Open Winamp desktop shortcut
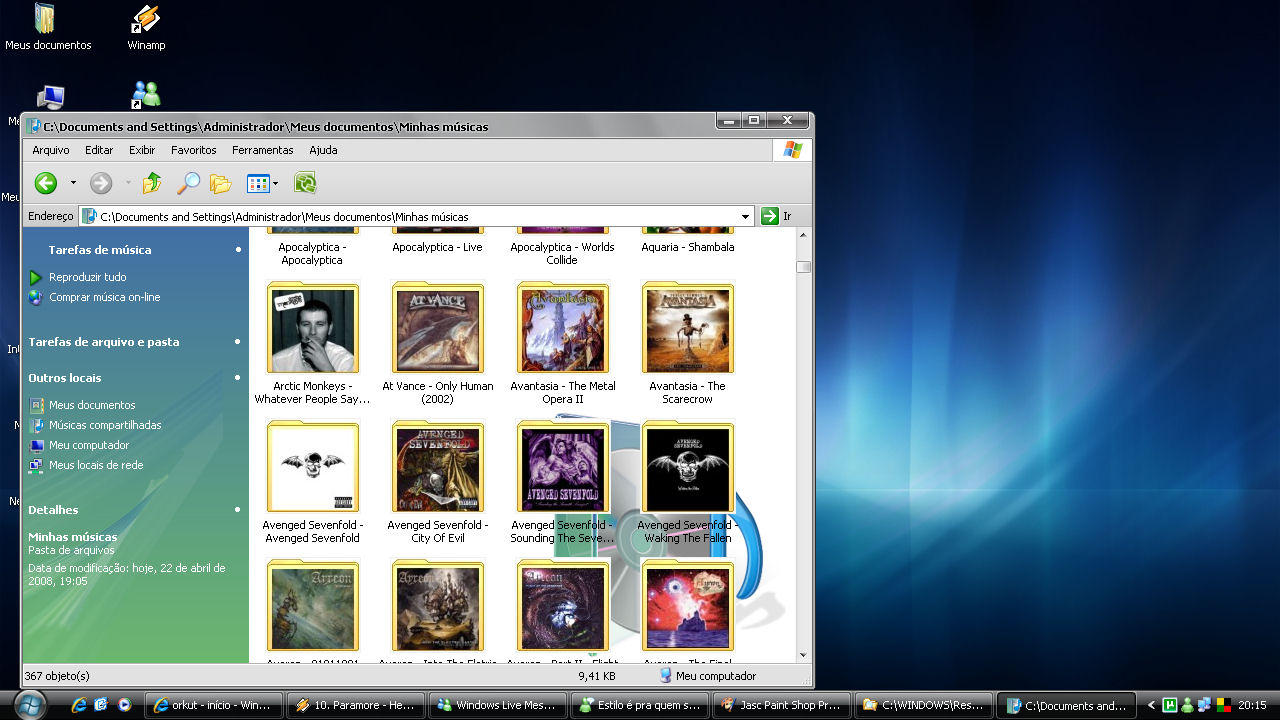 click(146, 27)
